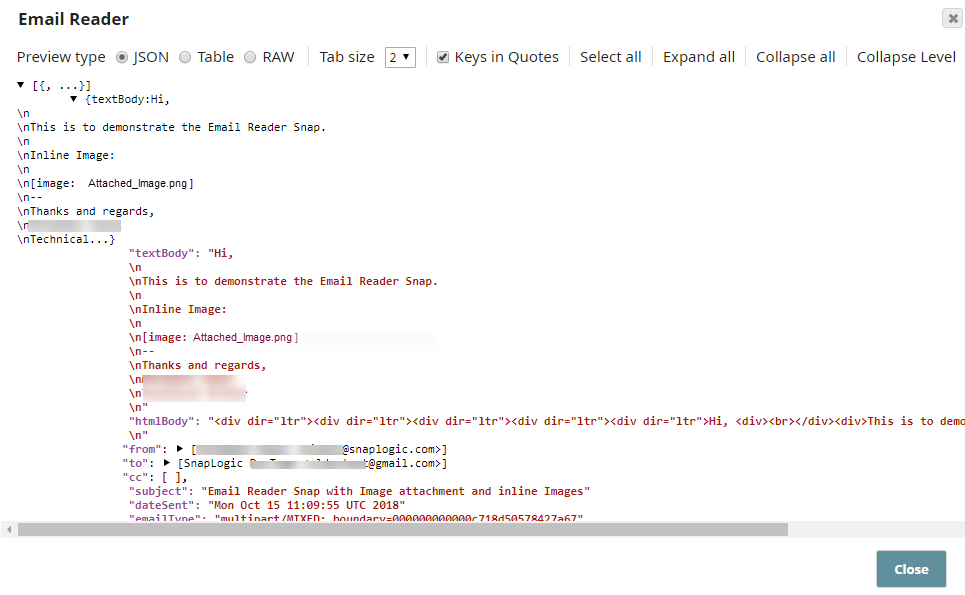The height and width of the screenshot is (595, 965).
Task: Click the horizontal scrollbar thumb
Action: (x=400, y=529)
